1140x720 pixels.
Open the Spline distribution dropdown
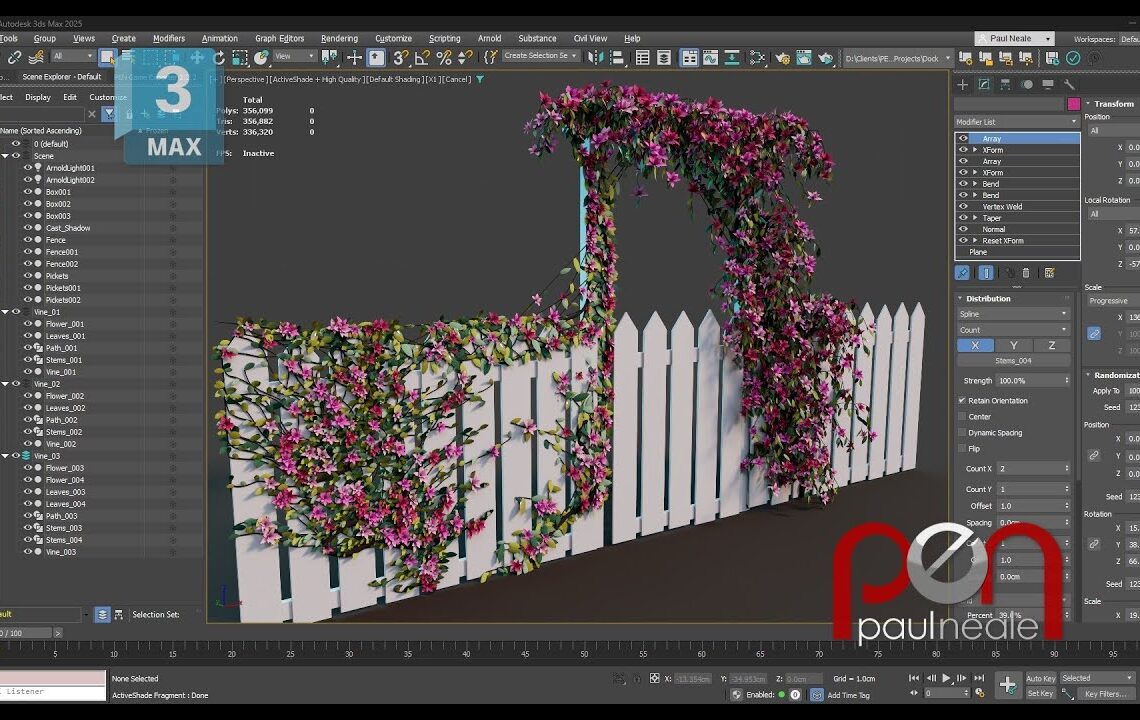coord(1012,314)
